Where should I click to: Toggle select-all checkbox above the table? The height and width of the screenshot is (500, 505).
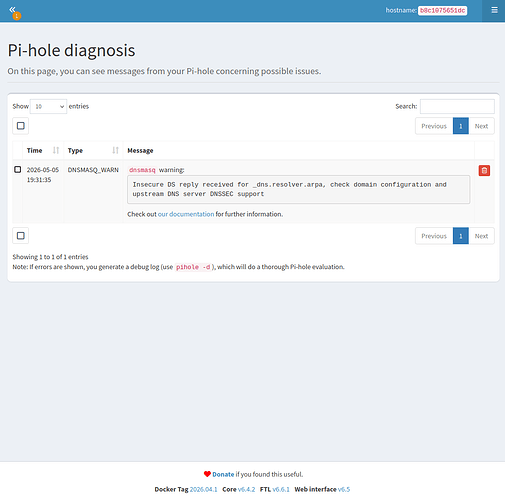coord(21,126)
